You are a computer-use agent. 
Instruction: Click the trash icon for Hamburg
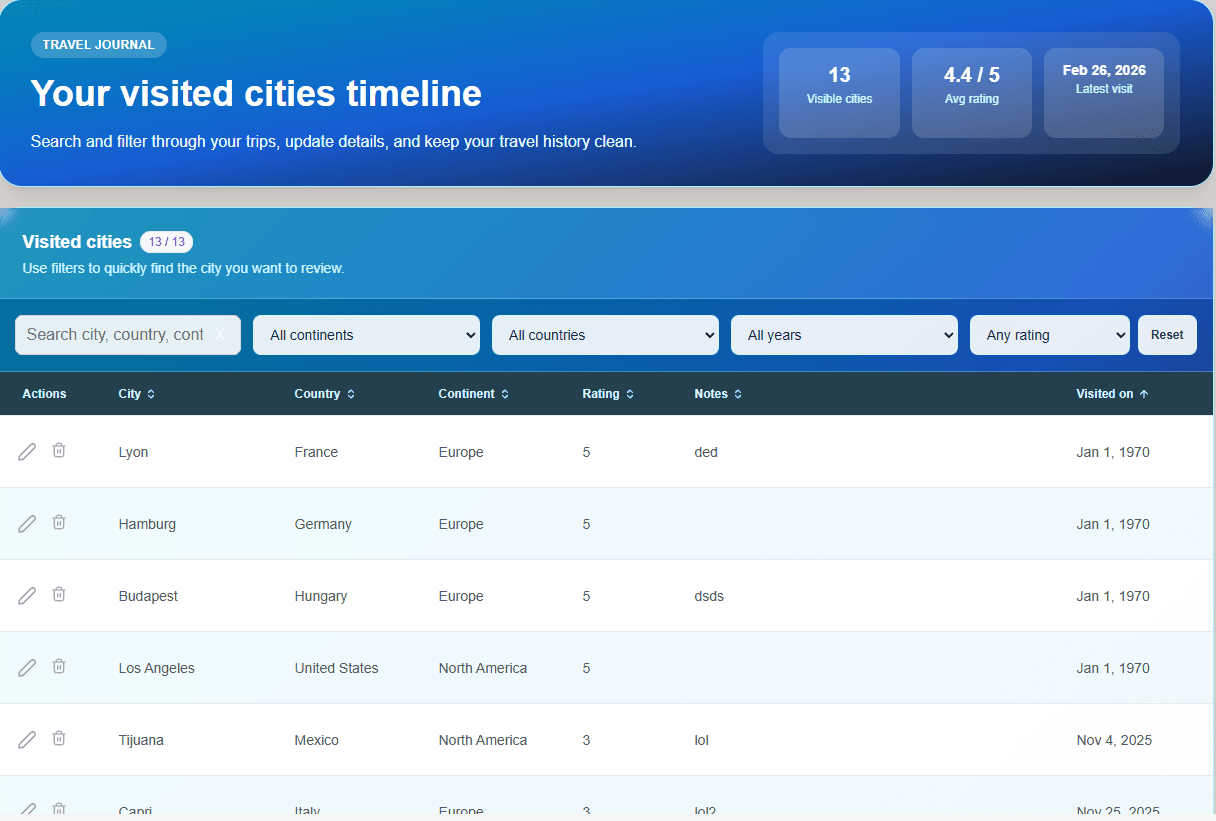59,523
